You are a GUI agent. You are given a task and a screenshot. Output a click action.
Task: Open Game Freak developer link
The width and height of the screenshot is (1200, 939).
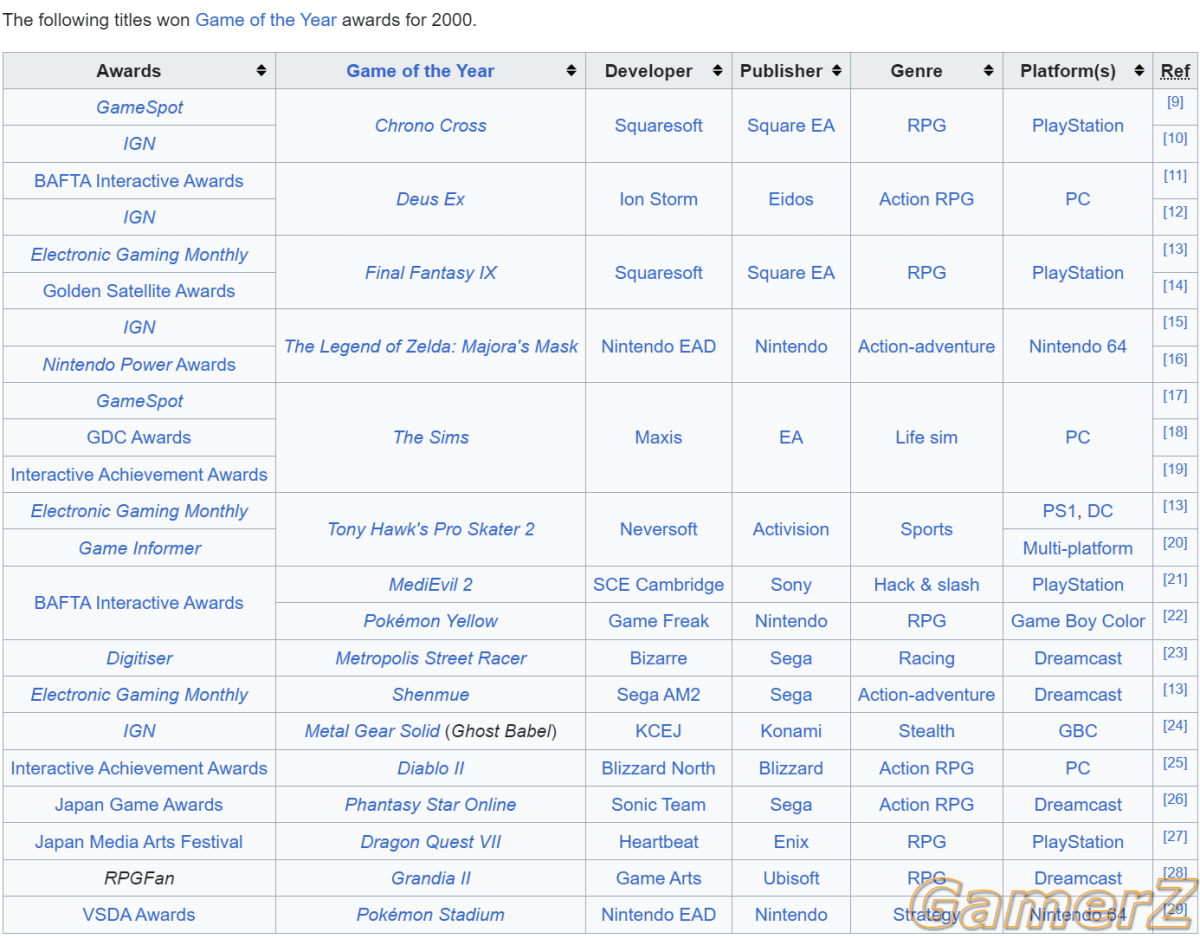point(659,621)
